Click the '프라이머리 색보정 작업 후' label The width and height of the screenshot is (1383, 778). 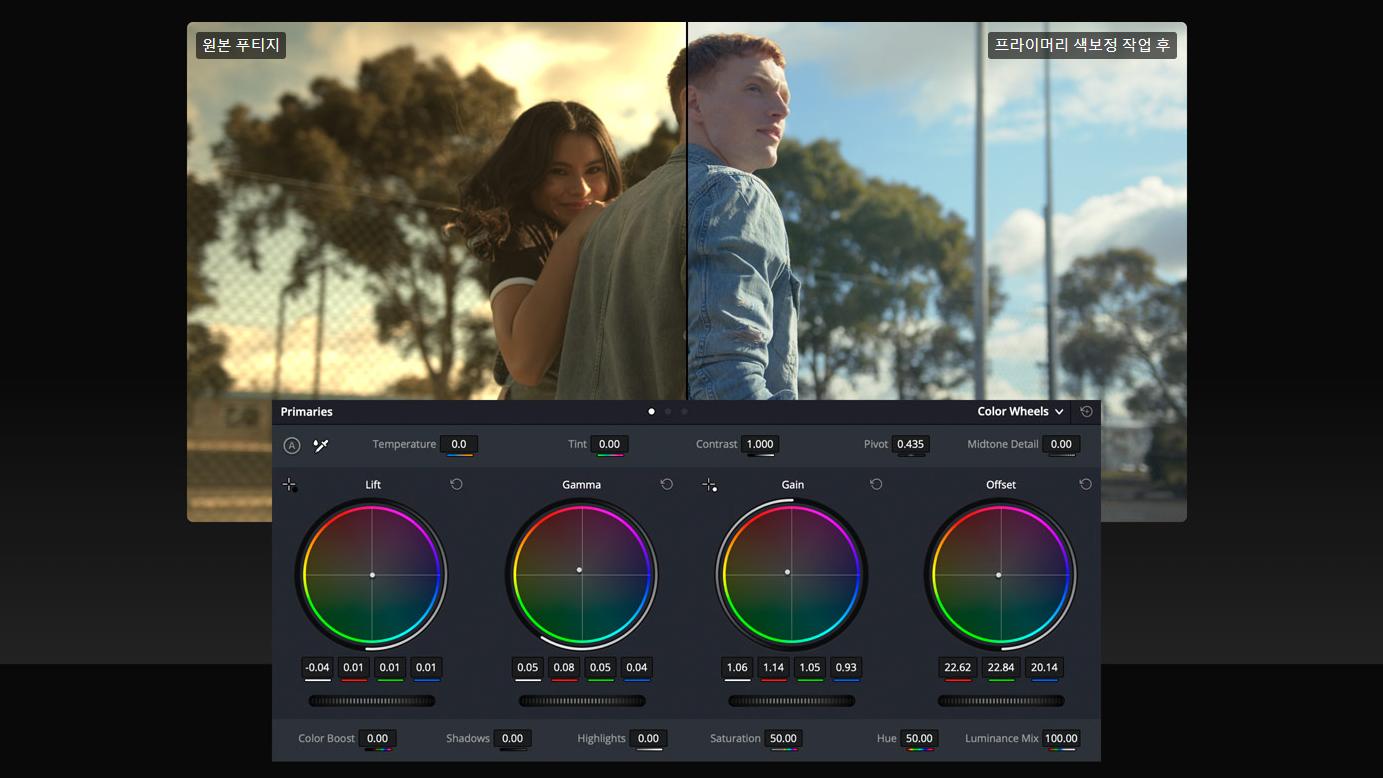click(x=1082, y=45)
